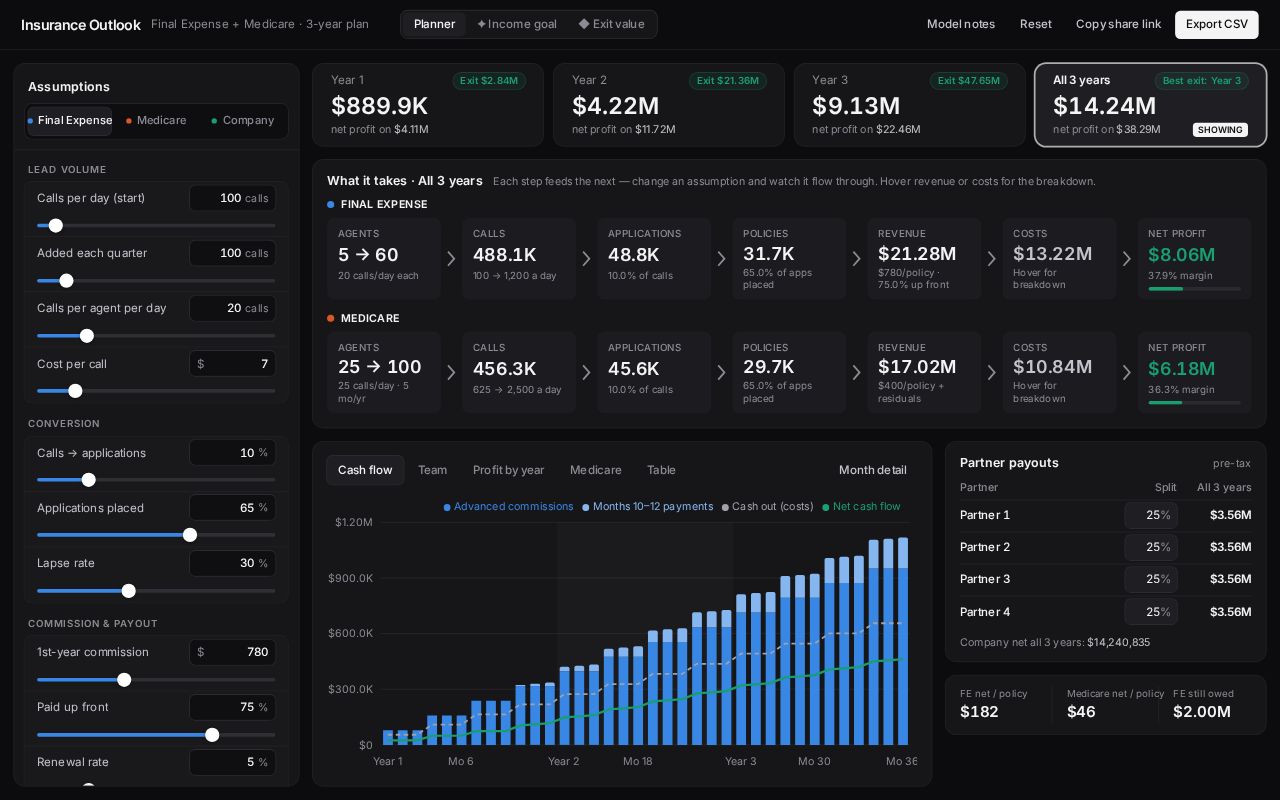Click the Medicare revenue $17.02M card
Screen dimensions: 1280x800
(x=924, y=372)
